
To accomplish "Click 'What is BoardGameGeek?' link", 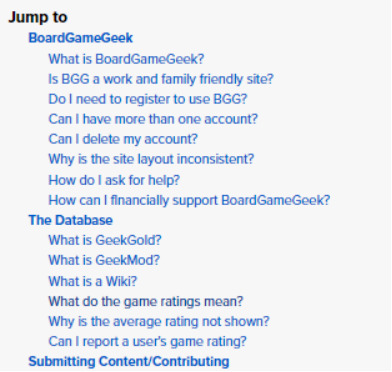I will click(x=126, y=59).
